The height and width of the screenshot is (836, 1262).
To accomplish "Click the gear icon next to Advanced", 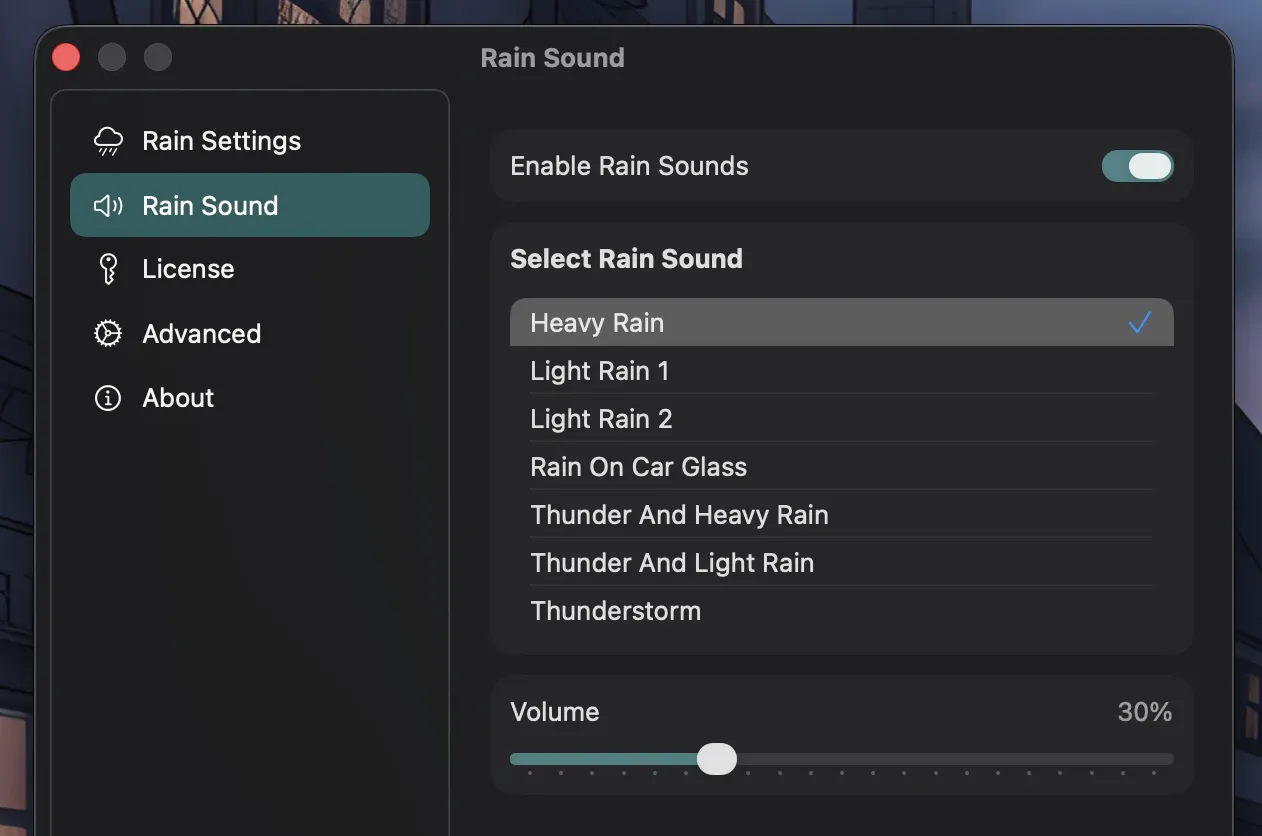I will click(x=107, y=333).
